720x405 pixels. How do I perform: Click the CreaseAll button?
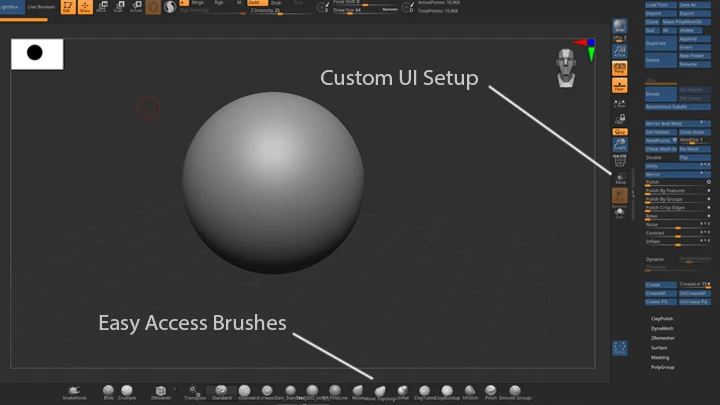(660, 293)
